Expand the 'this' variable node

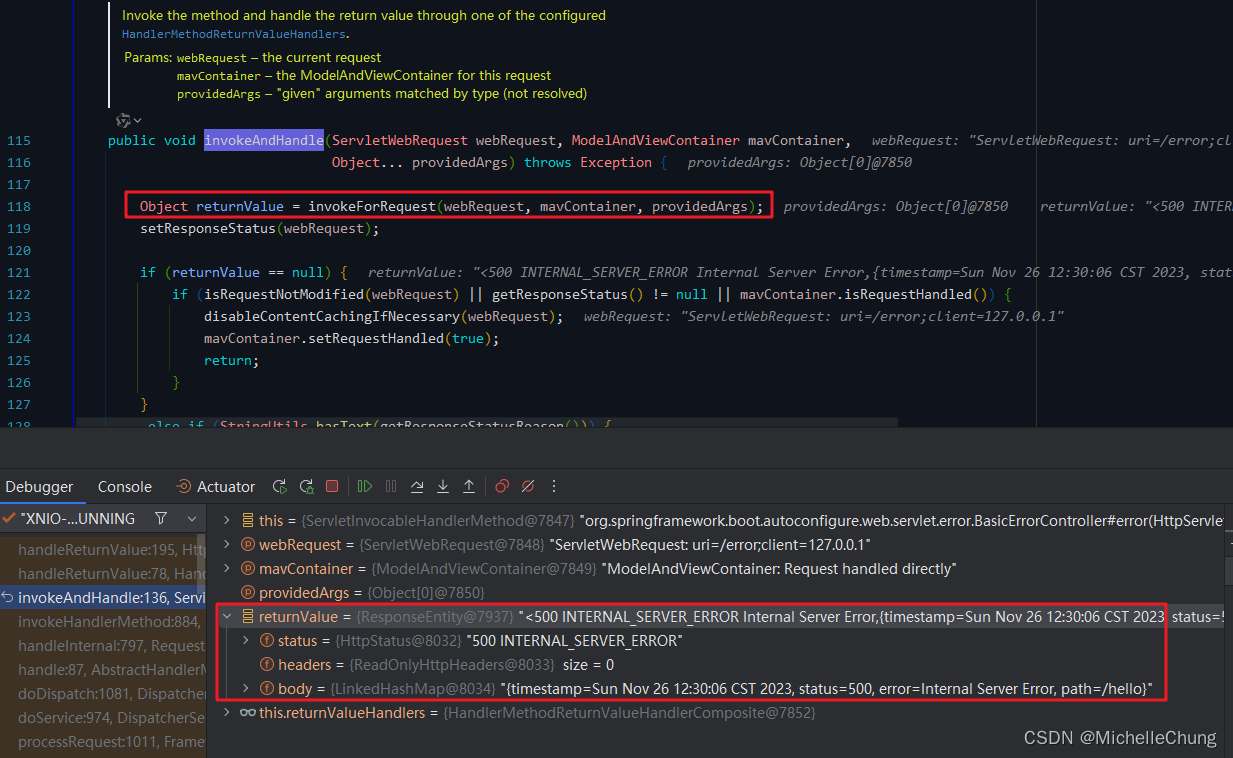click(226, 520)
